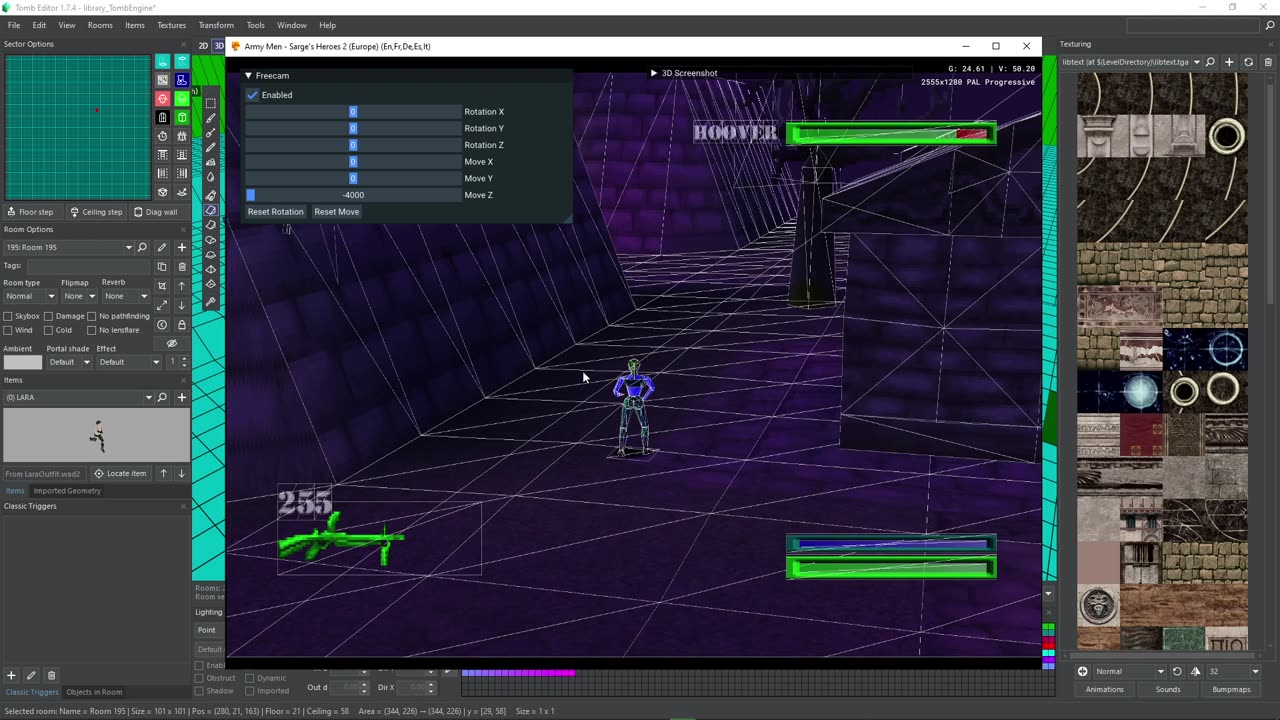Image resolution: width=1280 pixels, height=720 pixels.
Task: Collapse the Freecam section
Action: tap(249, 76)
